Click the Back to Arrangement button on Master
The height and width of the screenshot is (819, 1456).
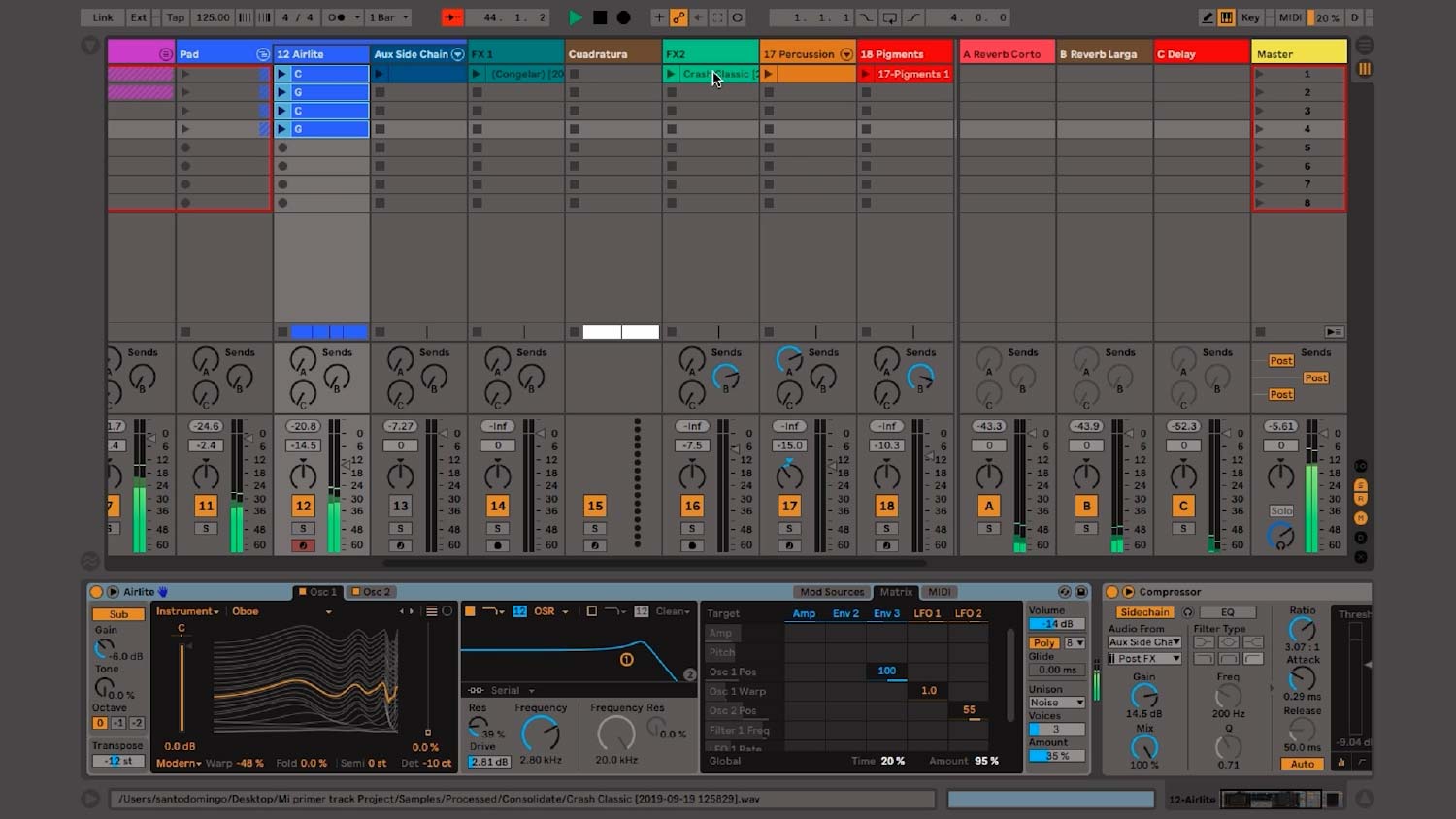pos(1335,332)
